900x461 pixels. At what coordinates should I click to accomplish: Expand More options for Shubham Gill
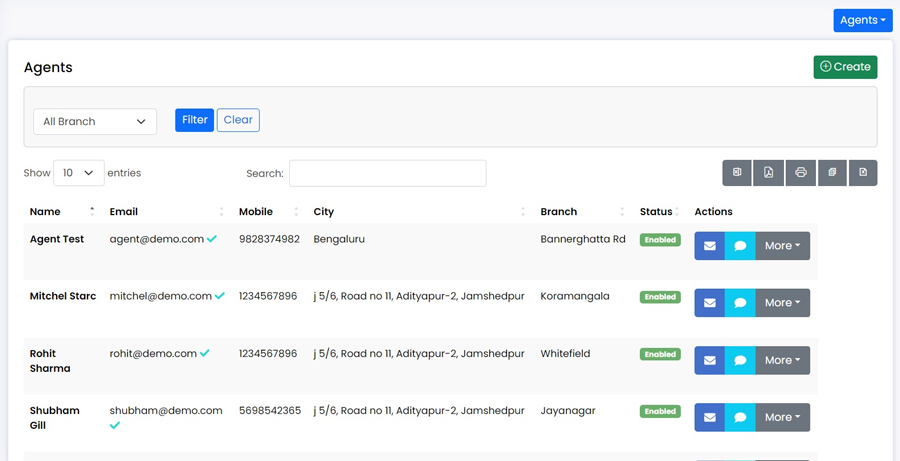coord(782,417)
